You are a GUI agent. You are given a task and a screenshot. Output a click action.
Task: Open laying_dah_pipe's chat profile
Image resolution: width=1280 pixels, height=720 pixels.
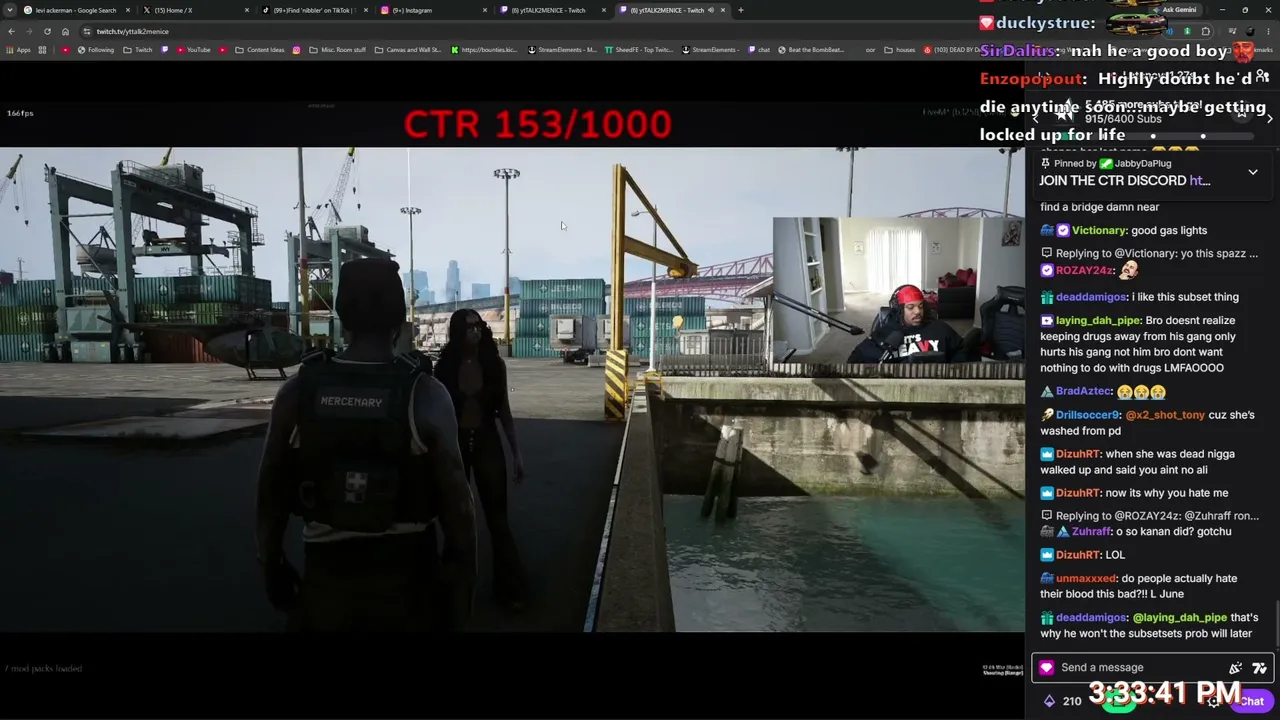[x=1098, y=320]
